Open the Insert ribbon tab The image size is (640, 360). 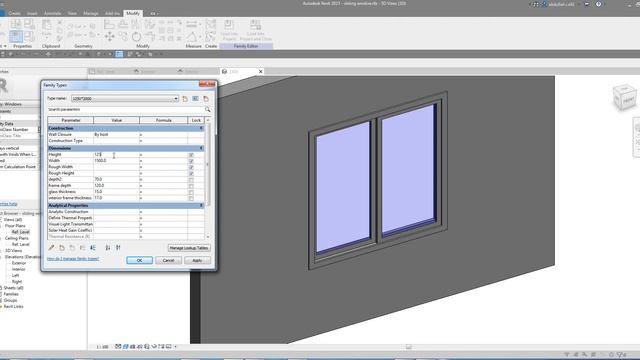(32, 13)
